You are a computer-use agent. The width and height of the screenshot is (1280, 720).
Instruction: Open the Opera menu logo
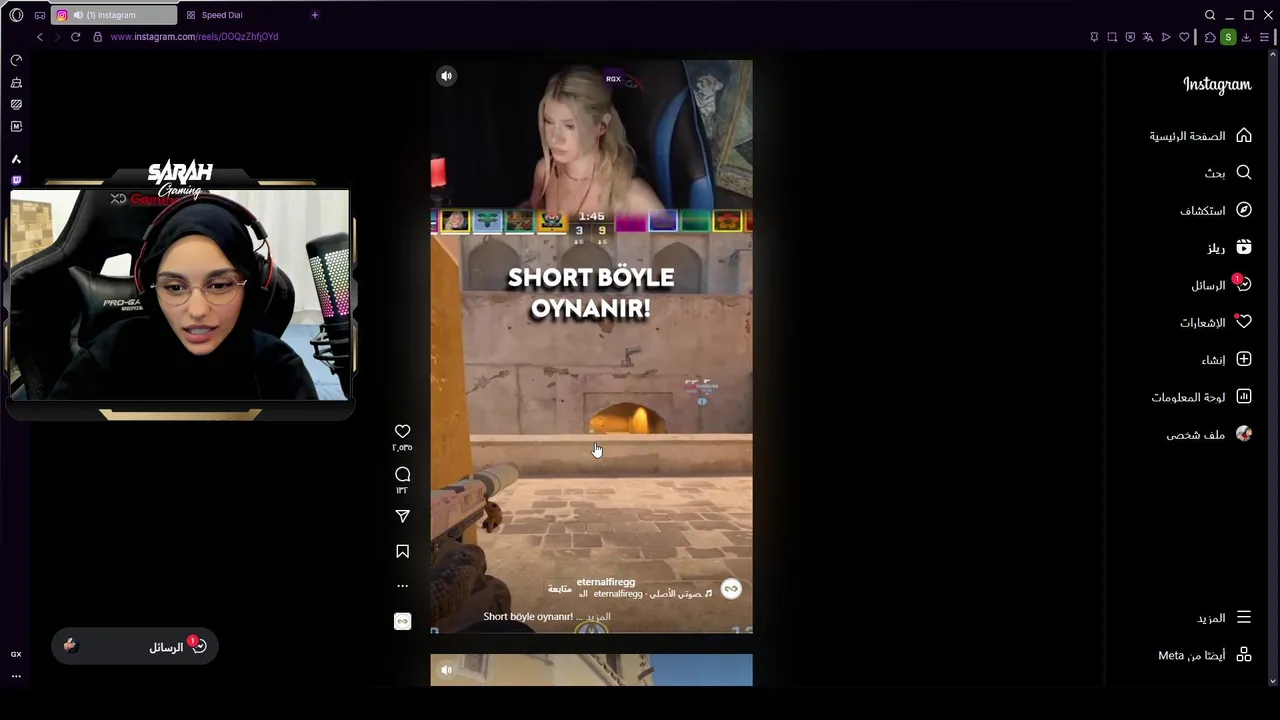(16, 15)
